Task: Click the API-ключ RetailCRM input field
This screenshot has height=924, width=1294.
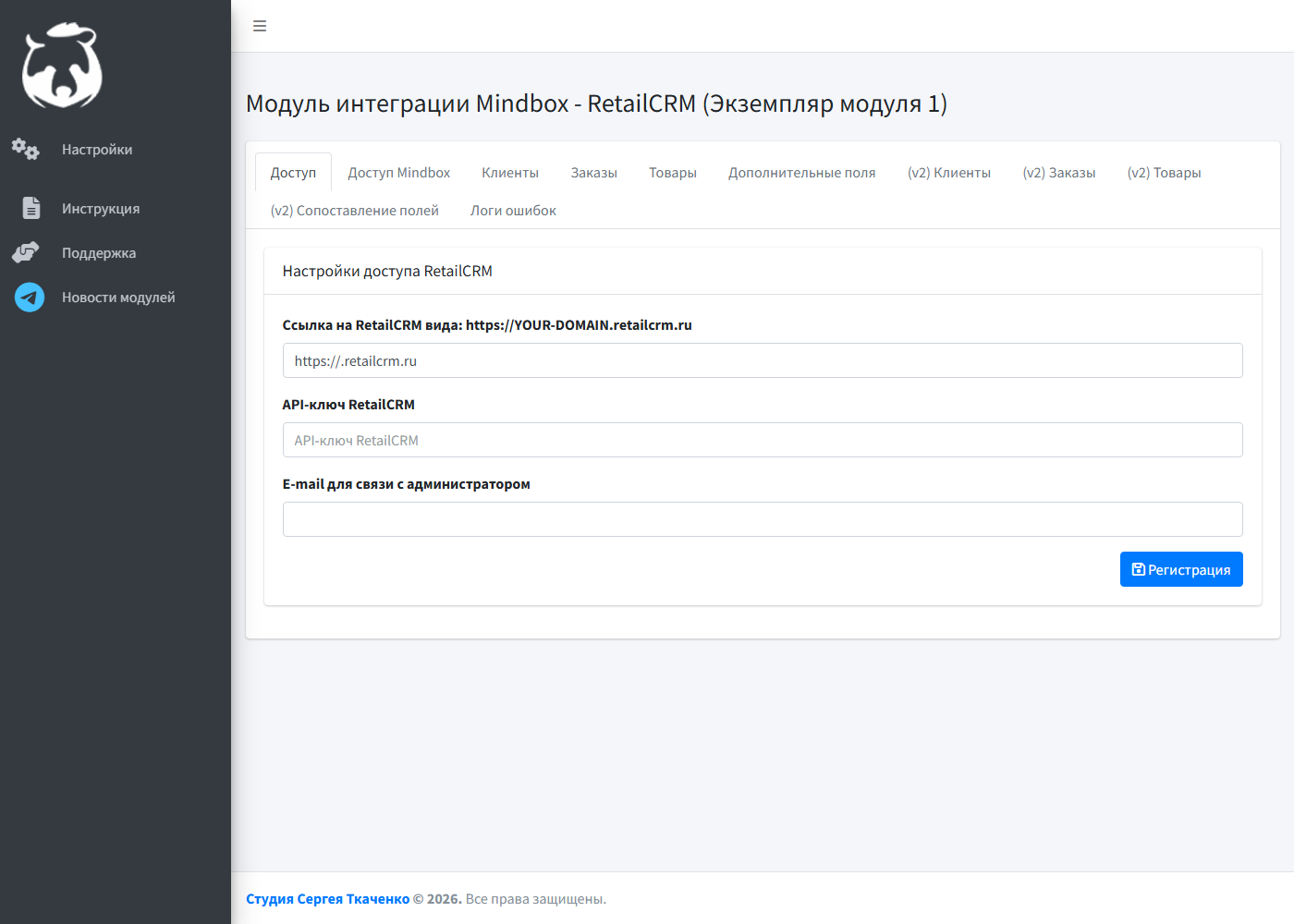Action: click(x=763, y=440)
